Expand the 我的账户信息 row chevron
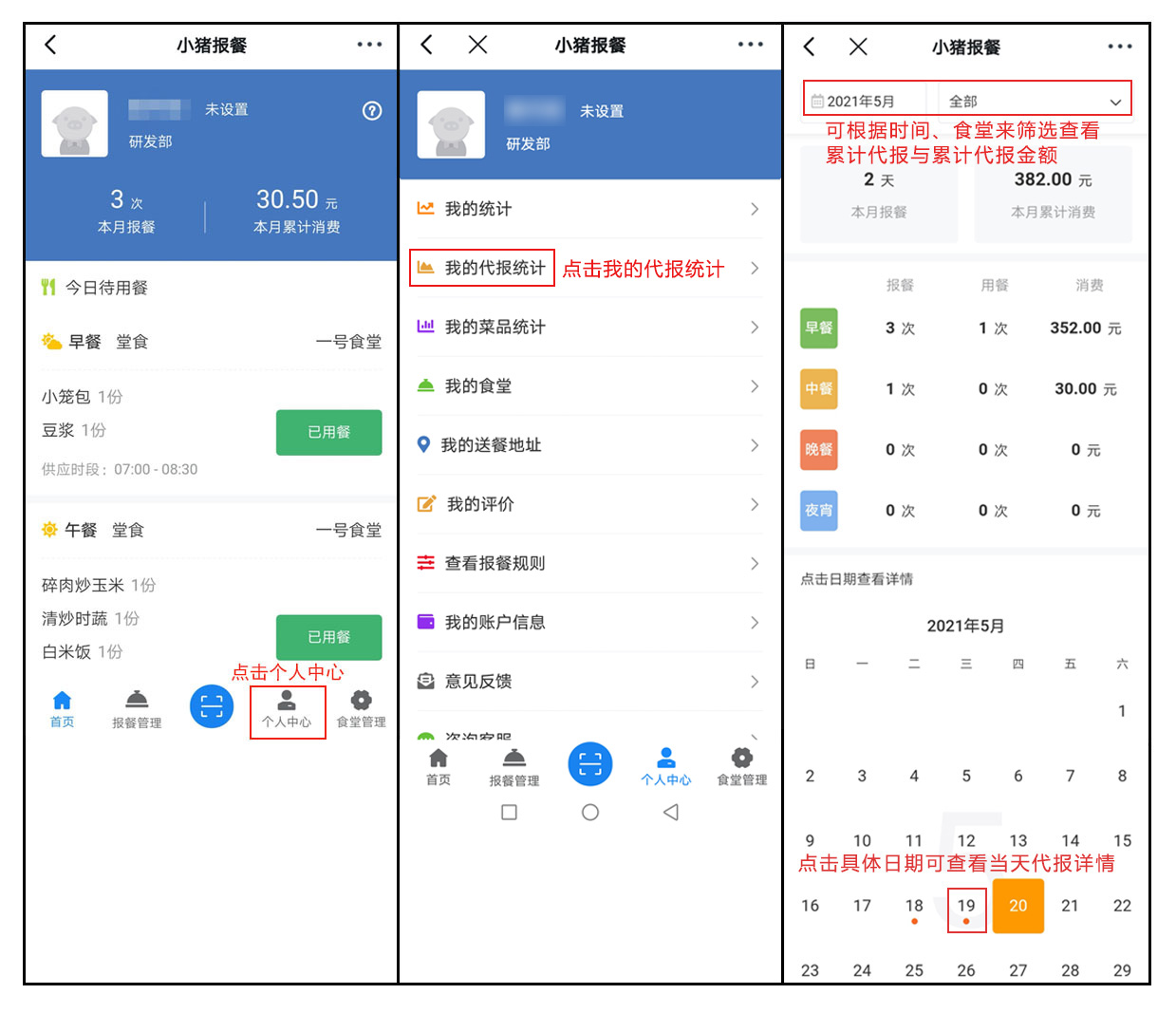Screen dimensions: 1176x1013 point(755,622)
